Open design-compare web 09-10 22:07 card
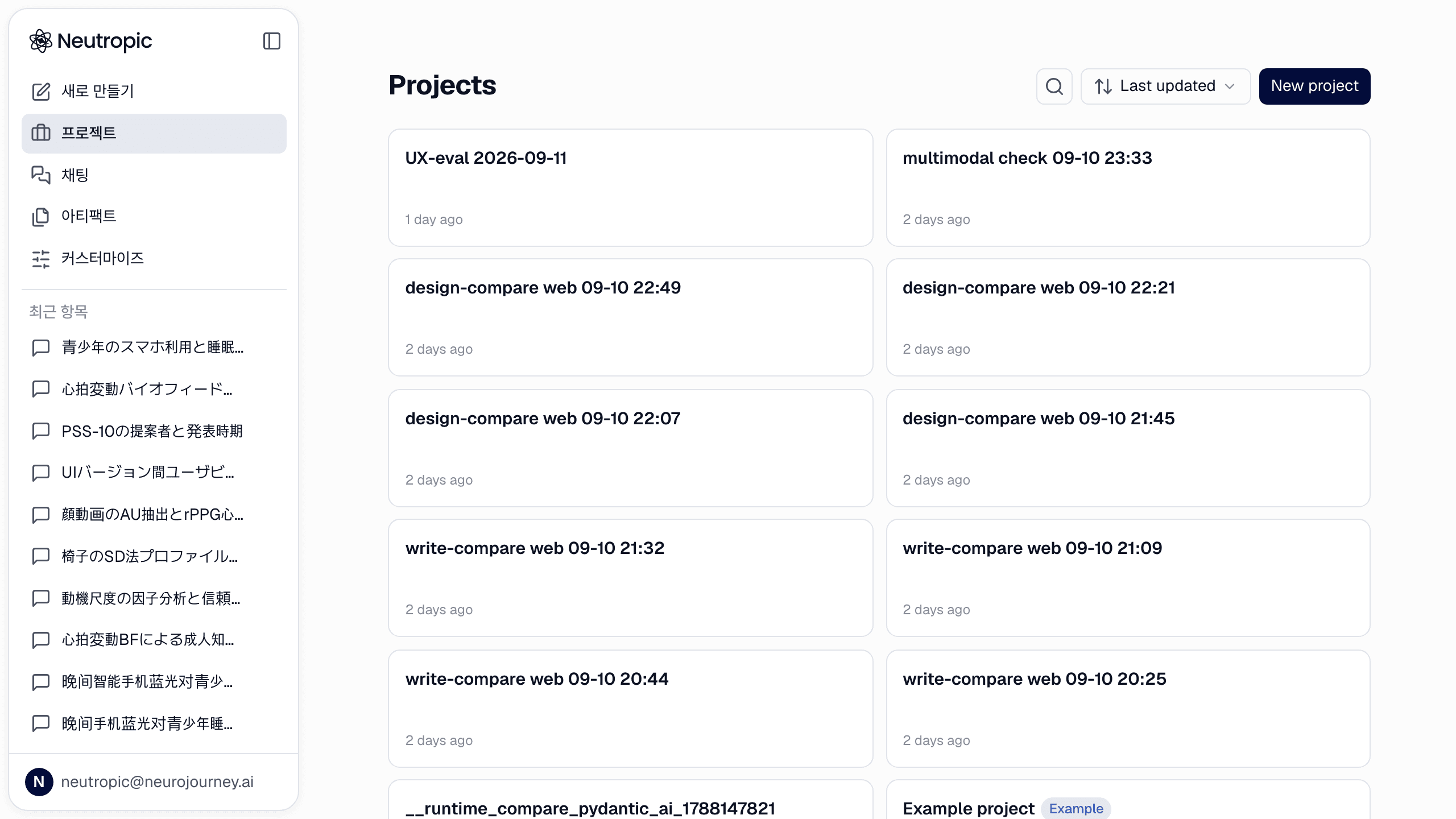The image size is (1456, 819). [630, 448]
